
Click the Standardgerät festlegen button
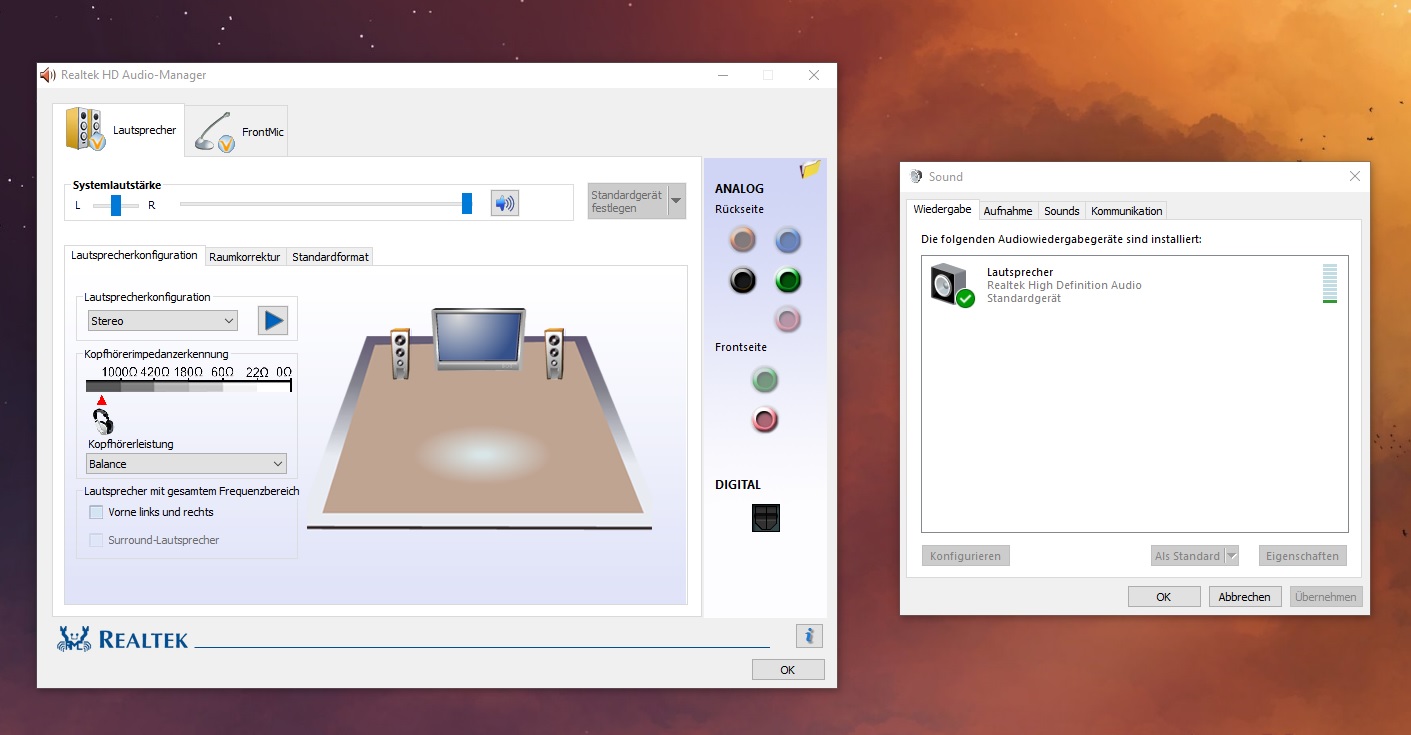coord(627,201)
